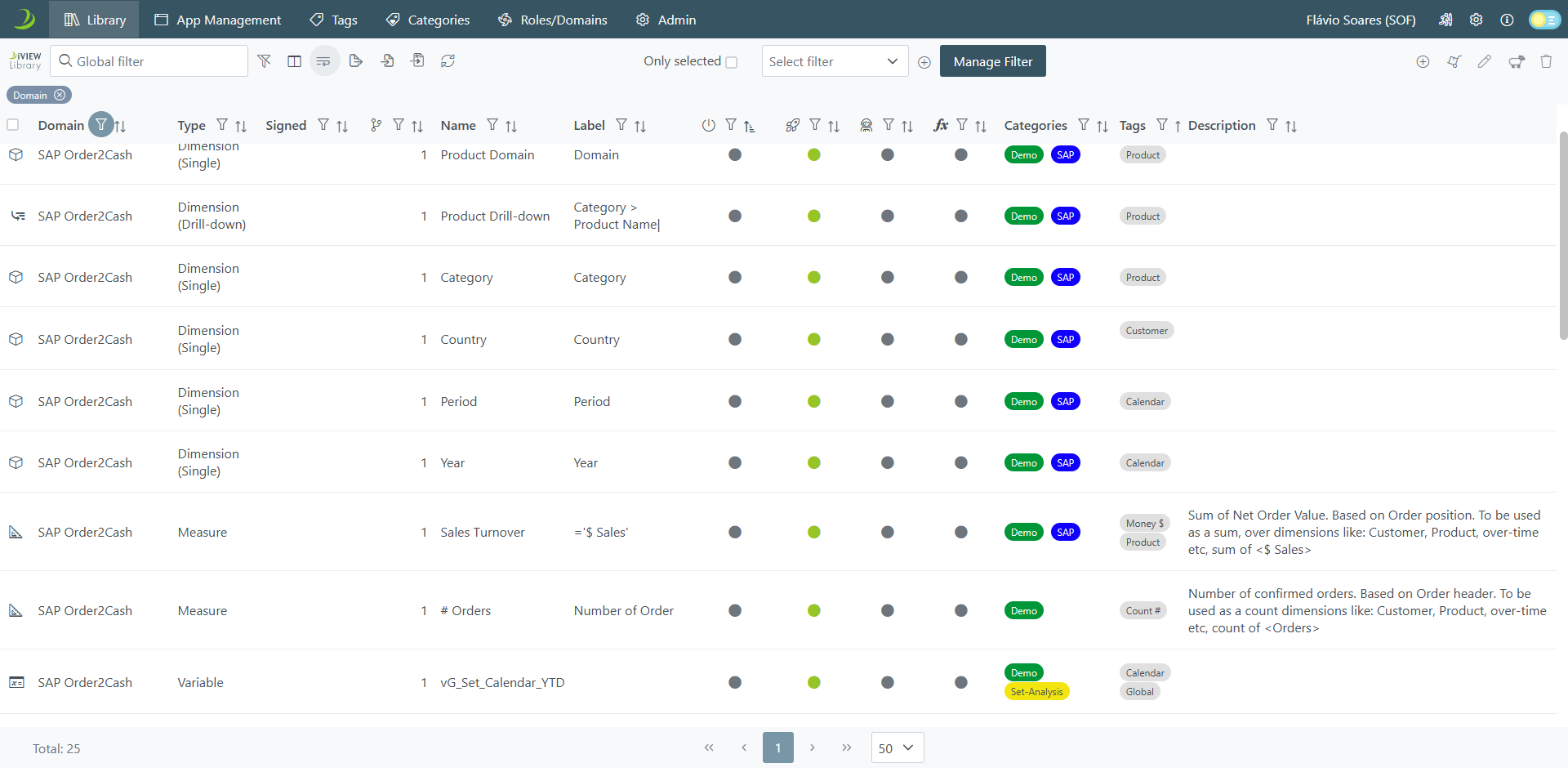Filter the Categories column via its funnel
Viewport: 1568px width, 772px height.
click(1083, 125)
